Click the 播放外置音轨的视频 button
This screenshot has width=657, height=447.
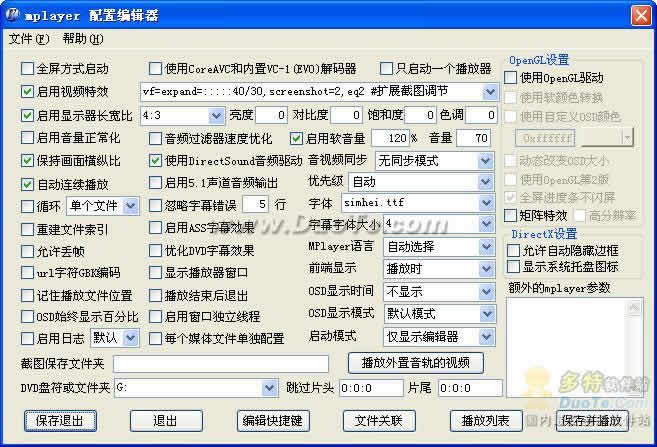coord(416,362)
